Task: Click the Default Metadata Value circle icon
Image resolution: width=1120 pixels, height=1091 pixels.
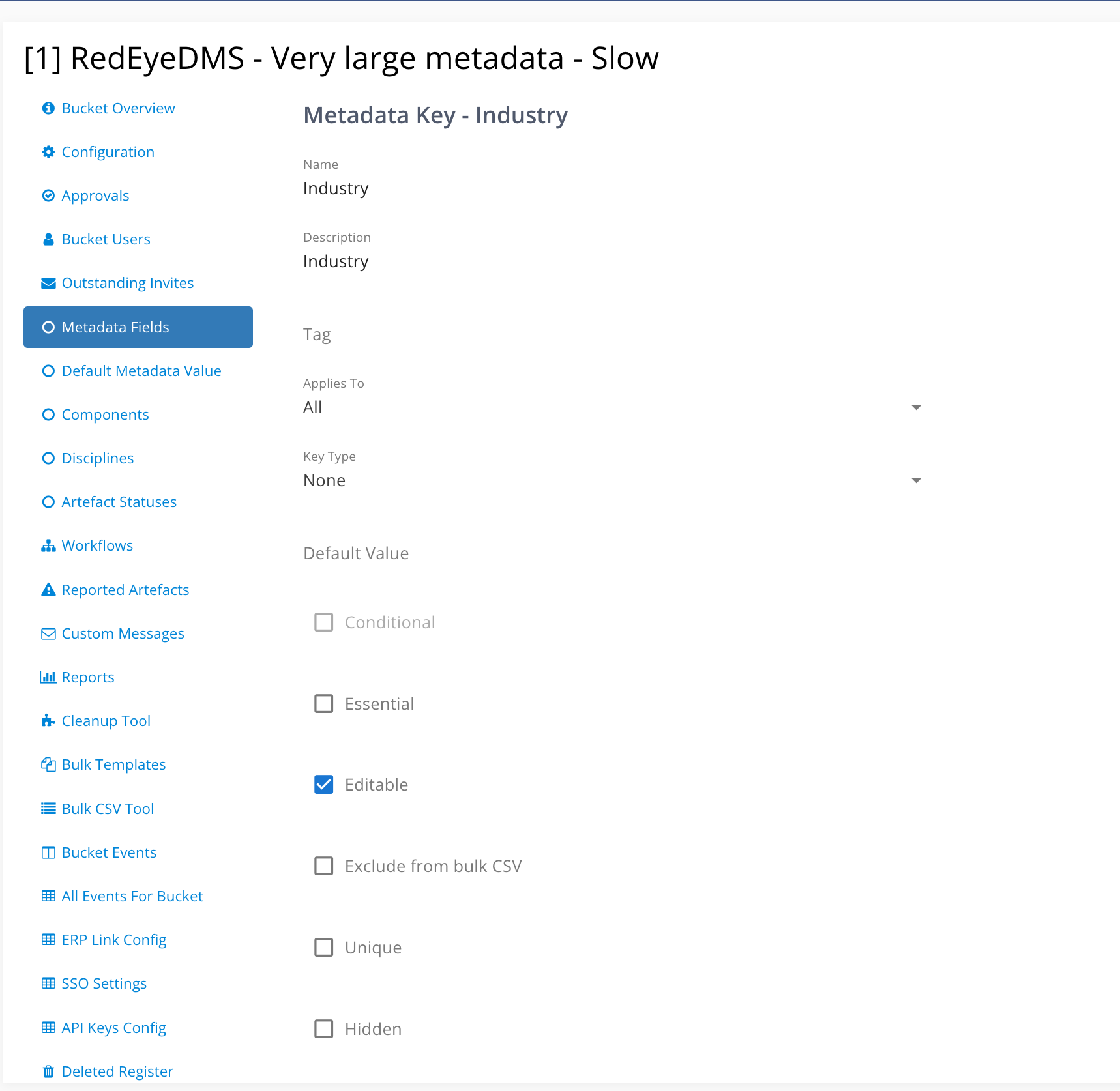Action: 48,371
